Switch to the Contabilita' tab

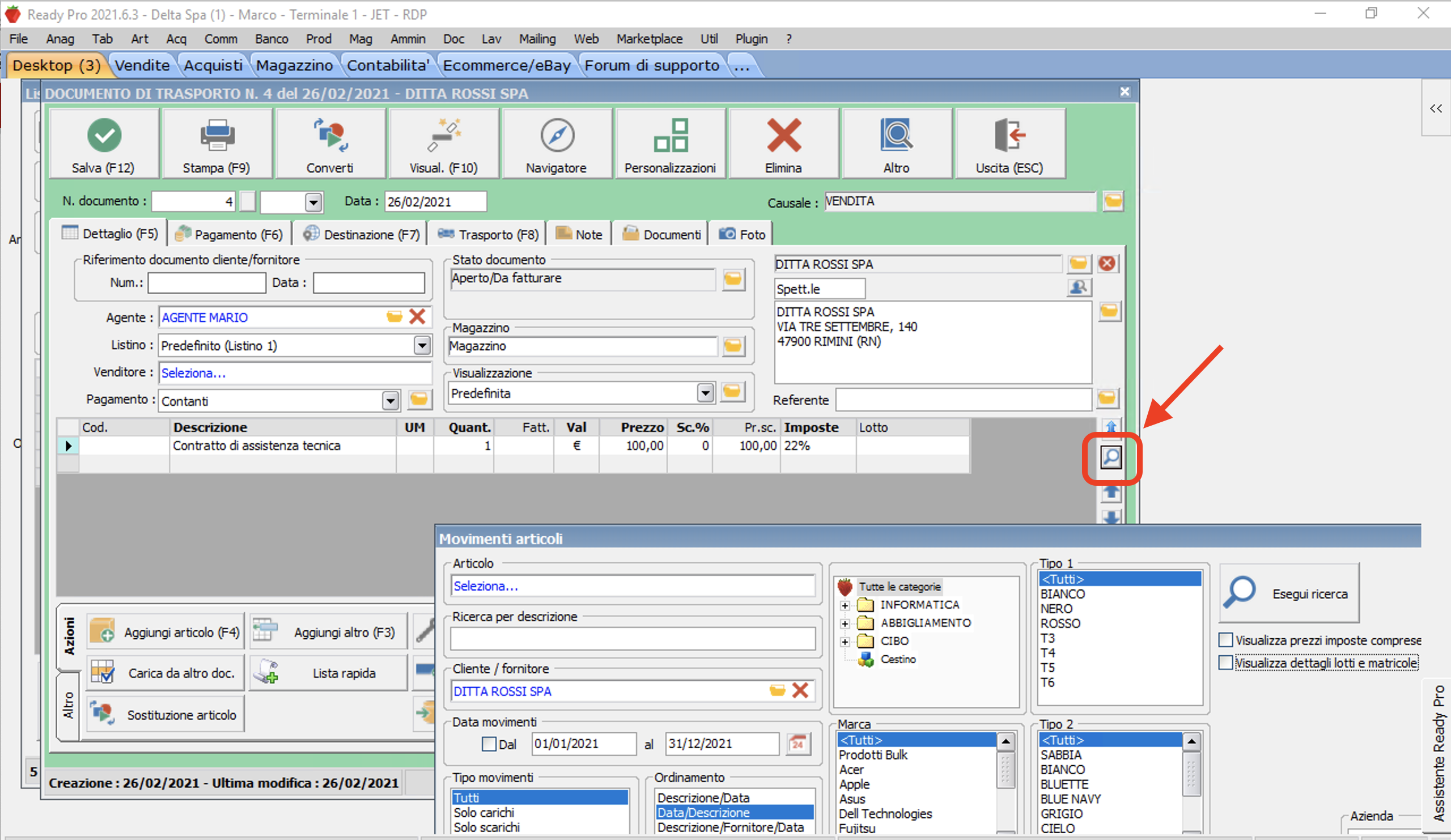tap(388, 65)
